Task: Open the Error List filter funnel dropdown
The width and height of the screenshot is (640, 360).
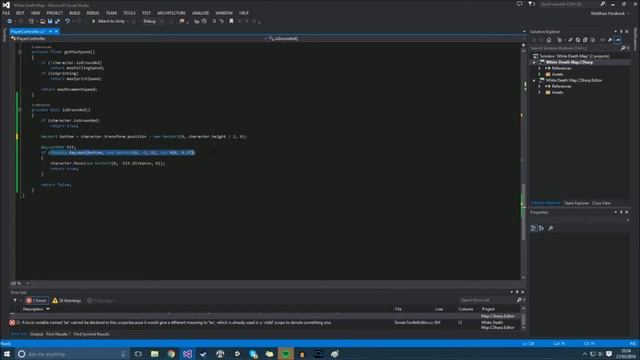Action: [x=16, y=300]
